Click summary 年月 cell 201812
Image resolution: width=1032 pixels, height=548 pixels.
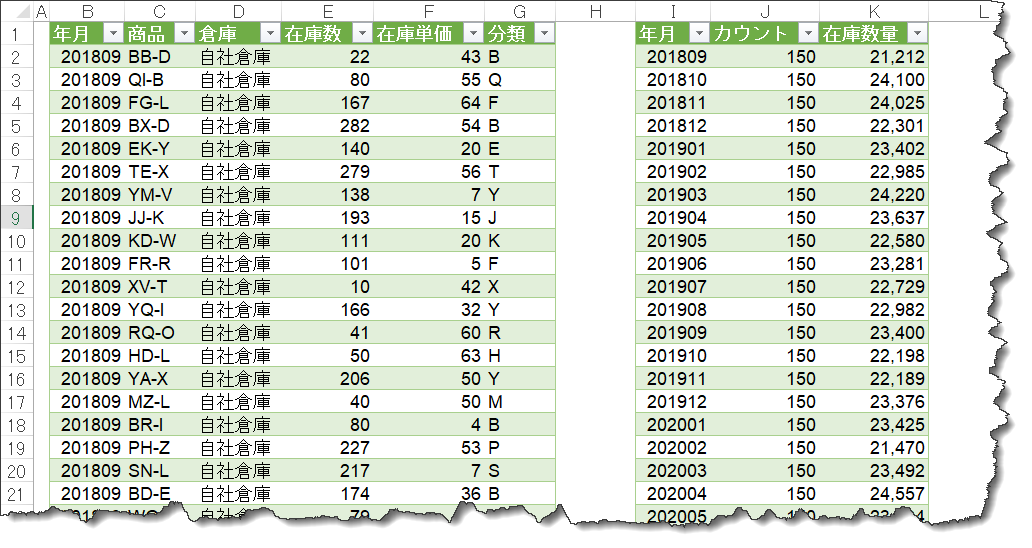tap(673, 126)
